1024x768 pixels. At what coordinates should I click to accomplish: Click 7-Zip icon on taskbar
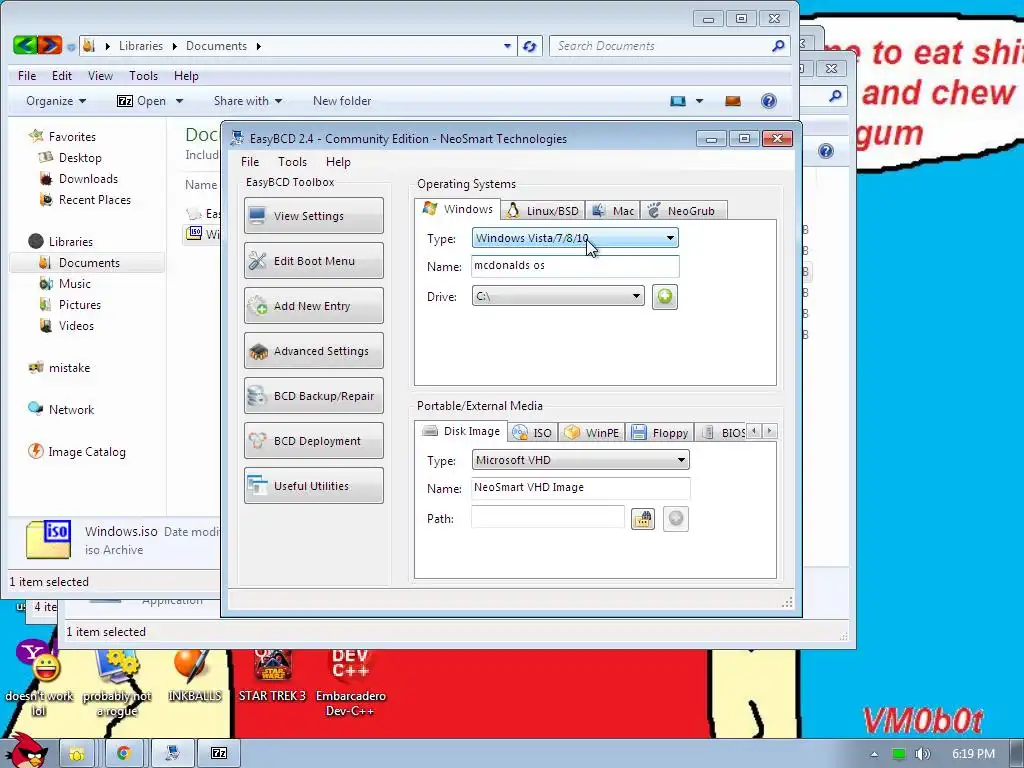[x=219, y=753]
